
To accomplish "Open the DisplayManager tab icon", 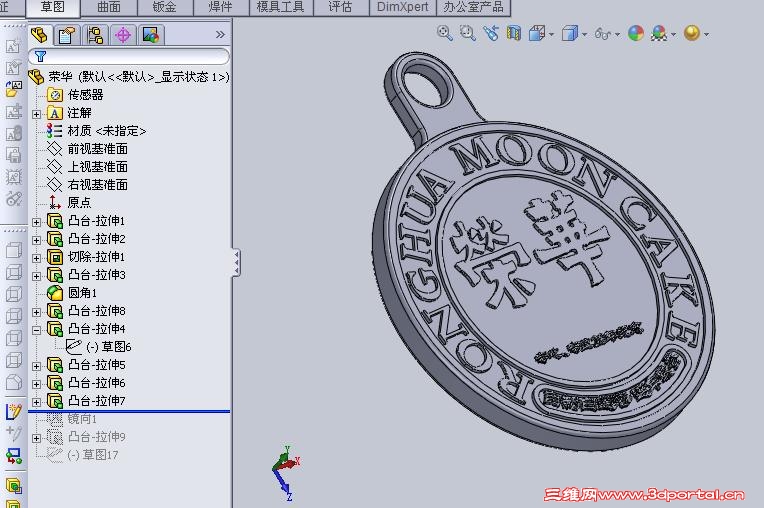I will [x=151, y=35].
